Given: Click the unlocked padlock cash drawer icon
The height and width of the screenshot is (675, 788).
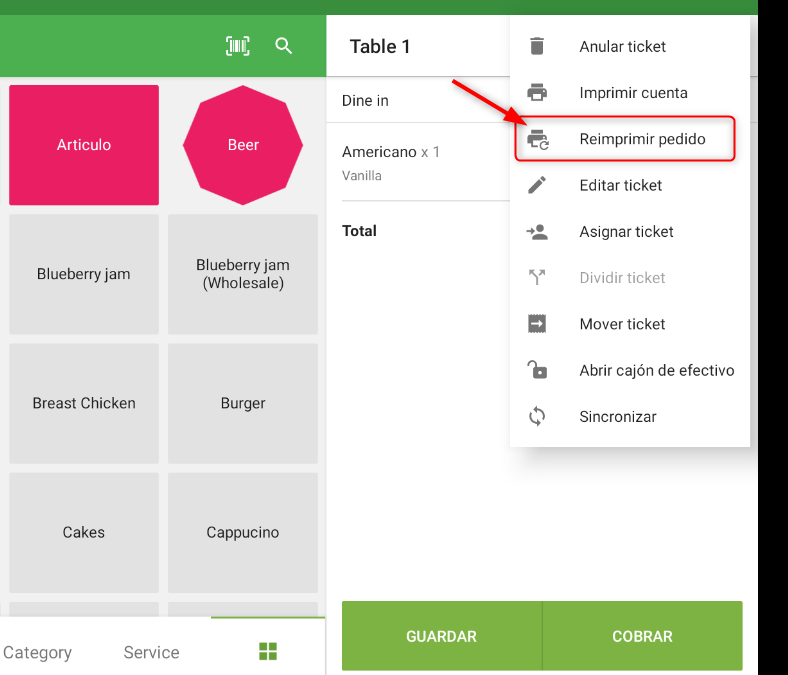Looking at the screenshot, I should click(537, 369).
